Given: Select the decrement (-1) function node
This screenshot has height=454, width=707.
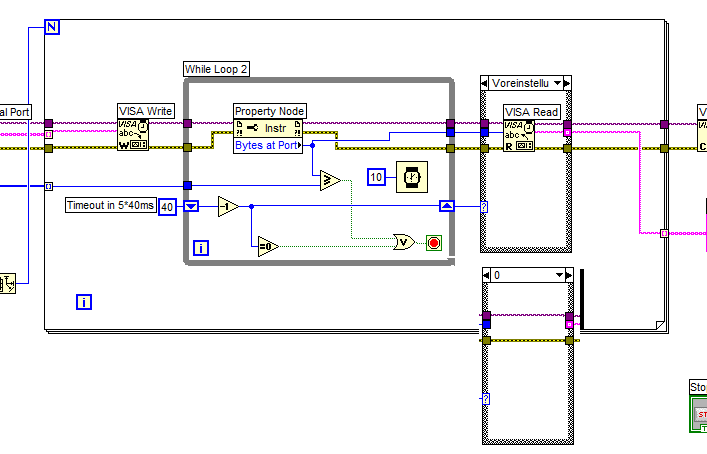Looking at the screenshot, I should (229, 206).
